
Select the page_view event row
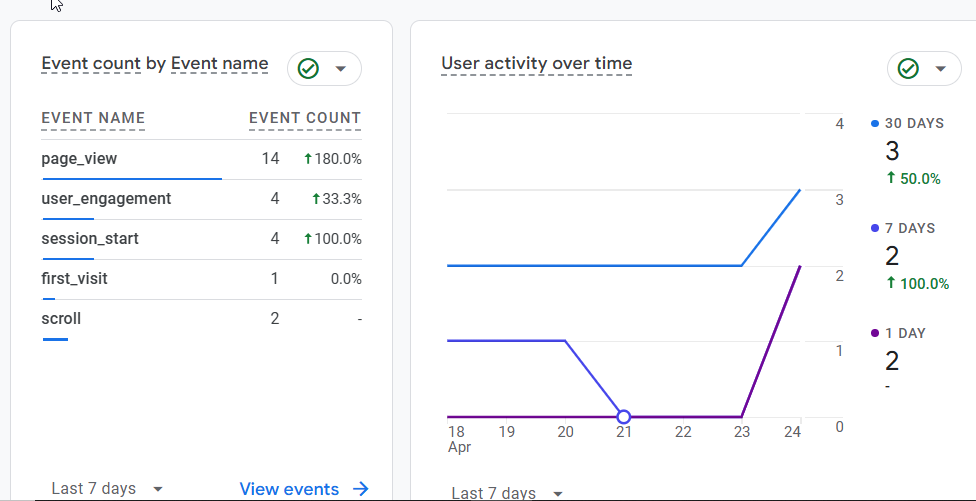[80, 159]
